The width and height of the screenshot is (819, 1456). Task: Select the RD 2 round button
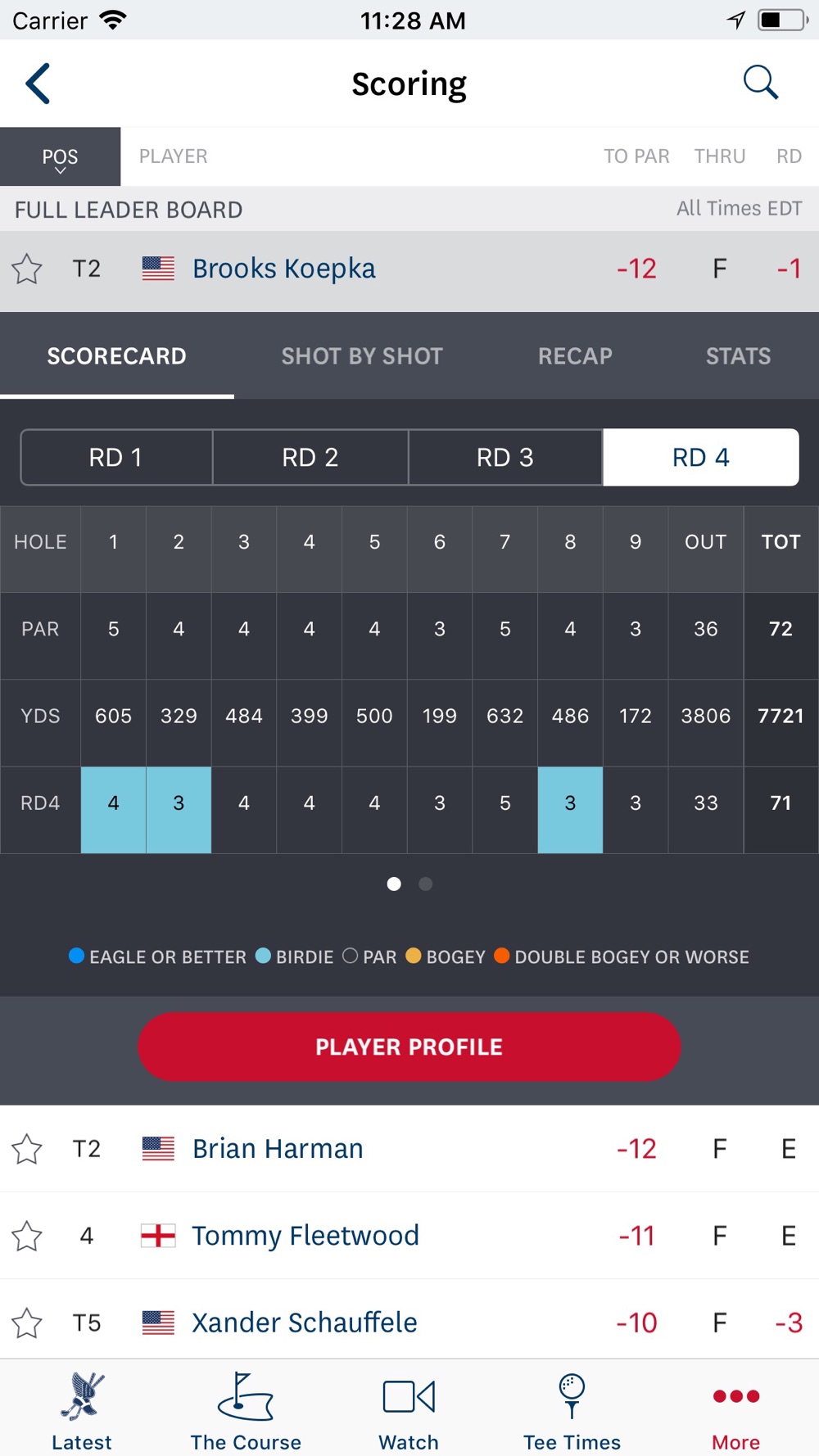click(x=310, y=457)
